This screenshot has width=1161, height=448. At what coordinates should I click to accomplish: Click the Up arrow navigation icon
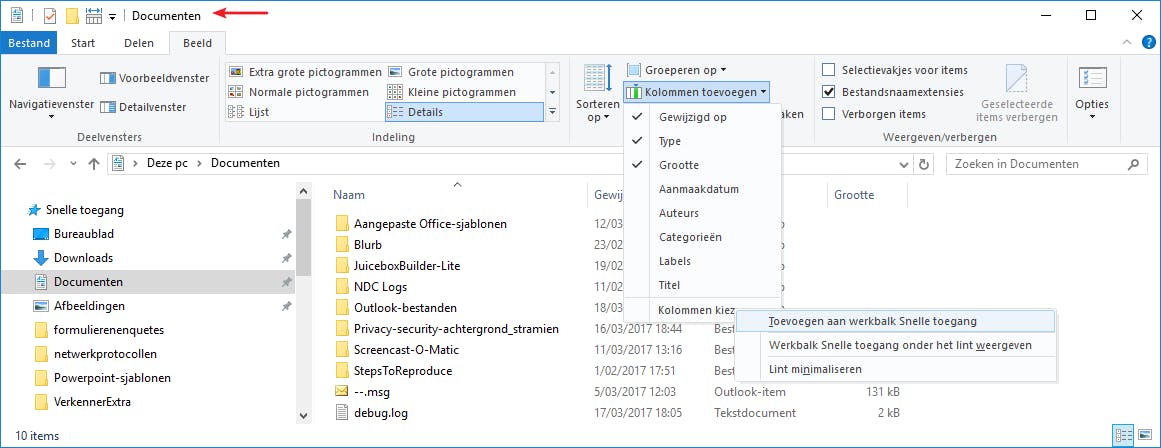pos(94,163)
